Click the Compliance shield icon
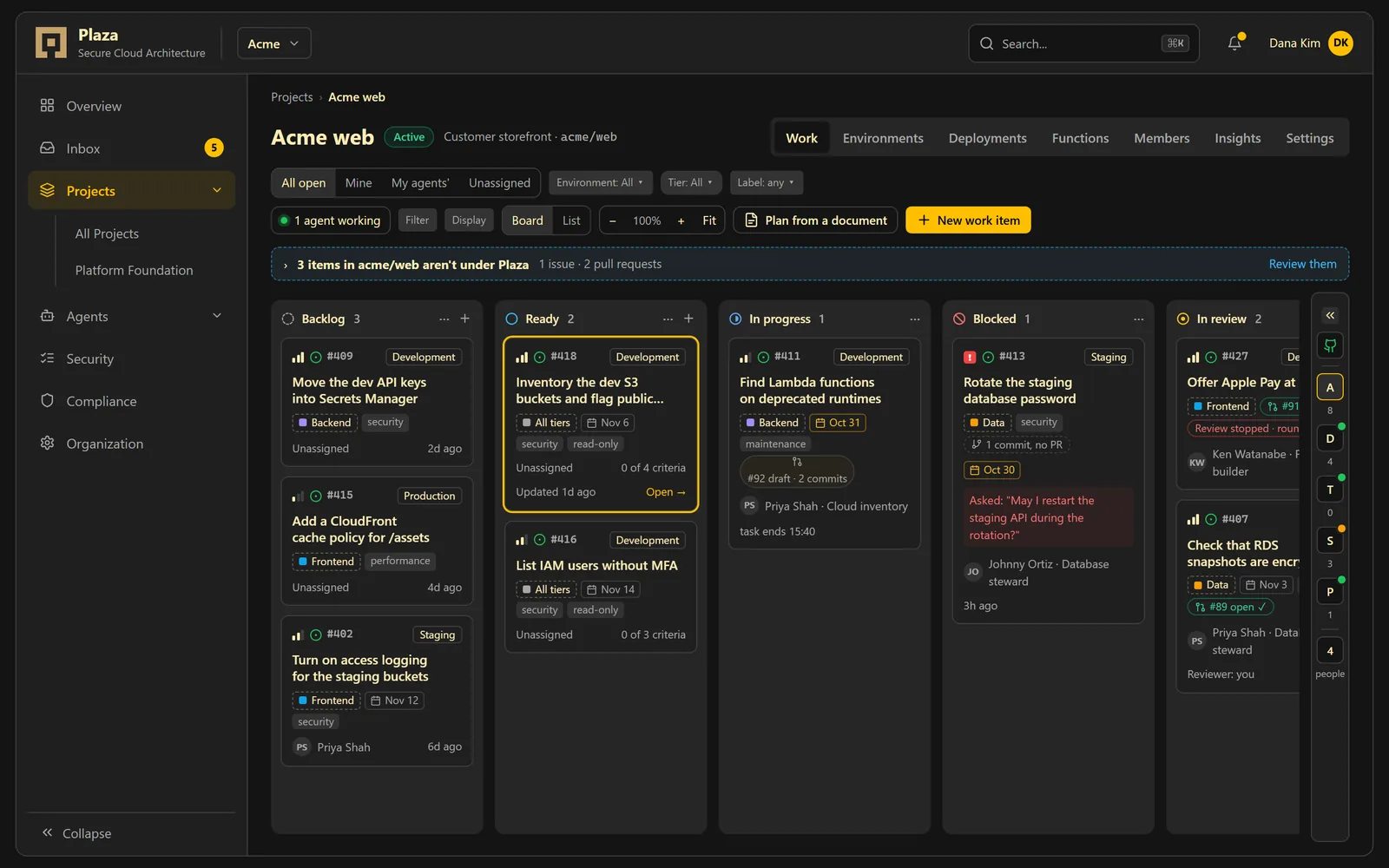 click(x=48, y=401)
